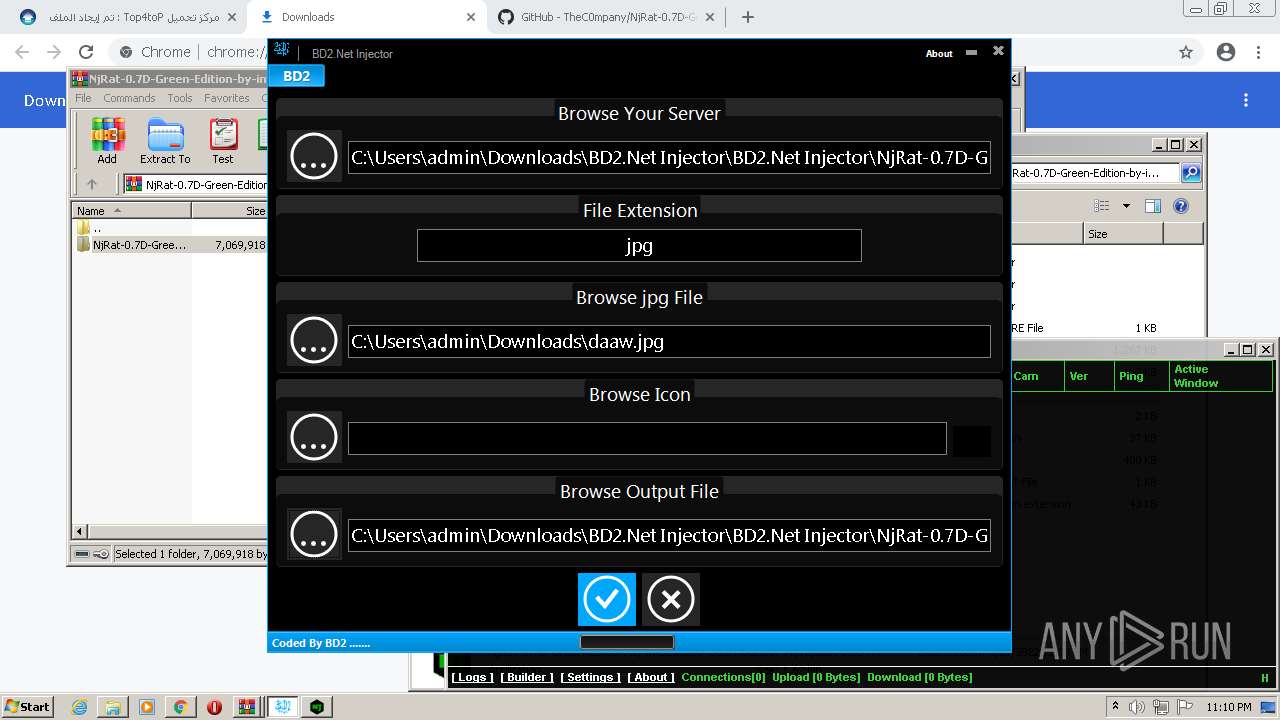The image size is (1280, 720).
Task: Edit the server path field
Action: (669, 157)
